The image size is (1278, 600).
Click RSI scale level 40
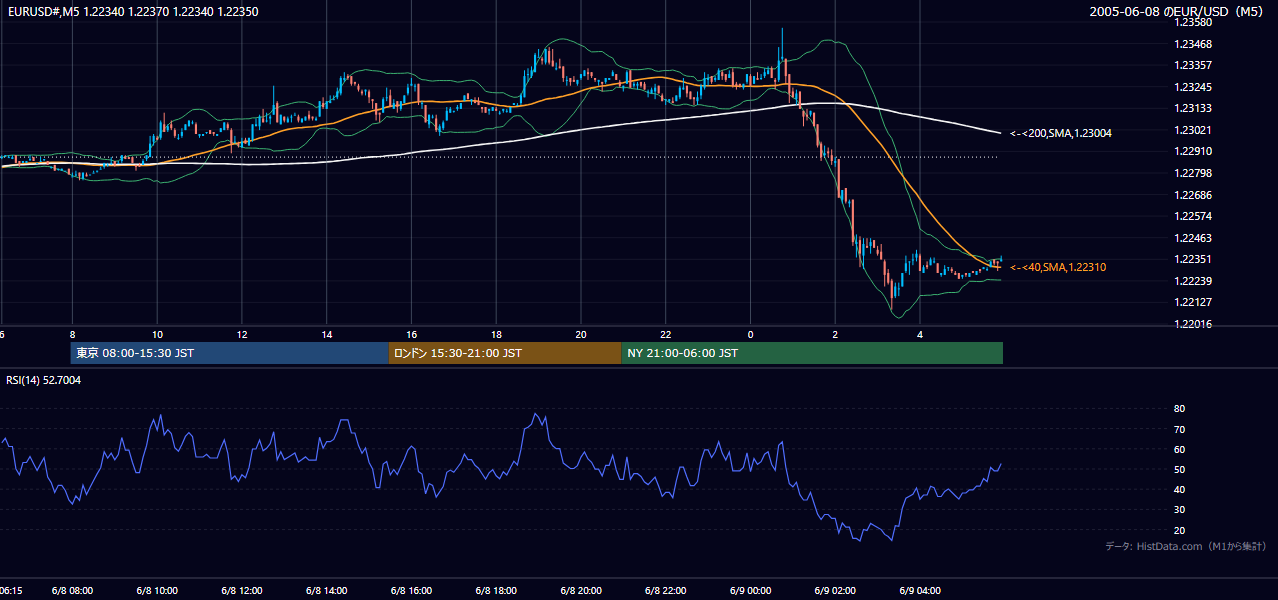pyautogui.click(x=1179, y=489)
